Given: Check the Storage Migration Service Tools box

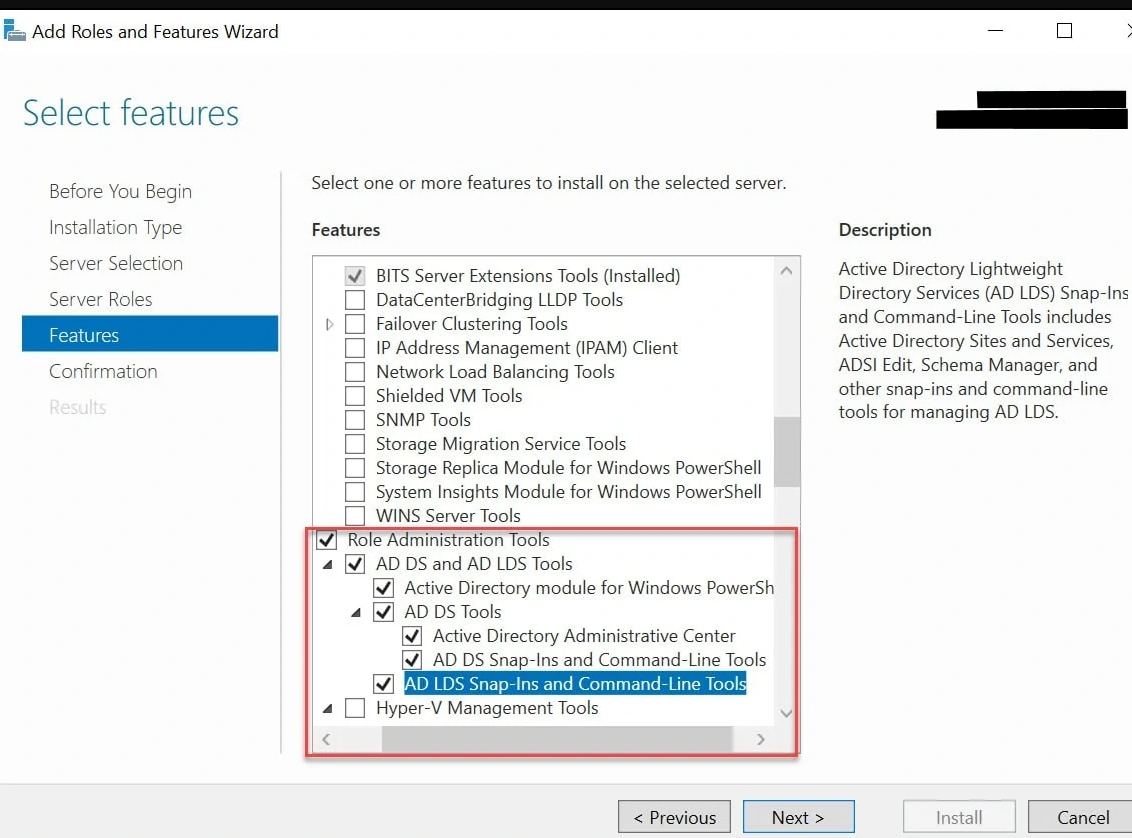Looking at the screenshot, I should (x=354, y=444).
